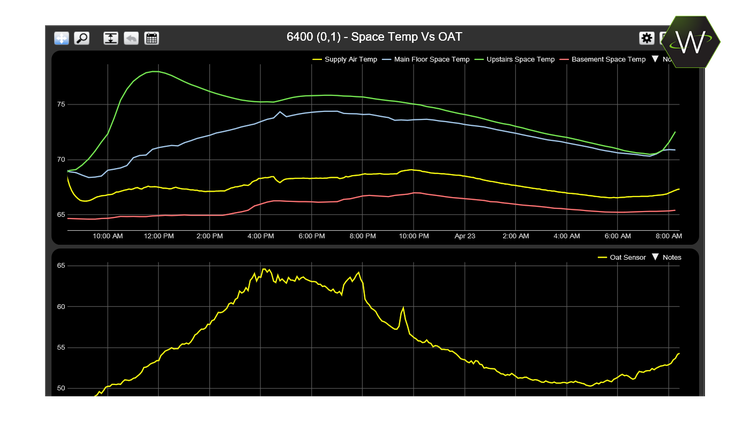Viewport: 750px width, 422px height.
Task: Open the calendar date range picker
Action: click(x=152, y=38)
